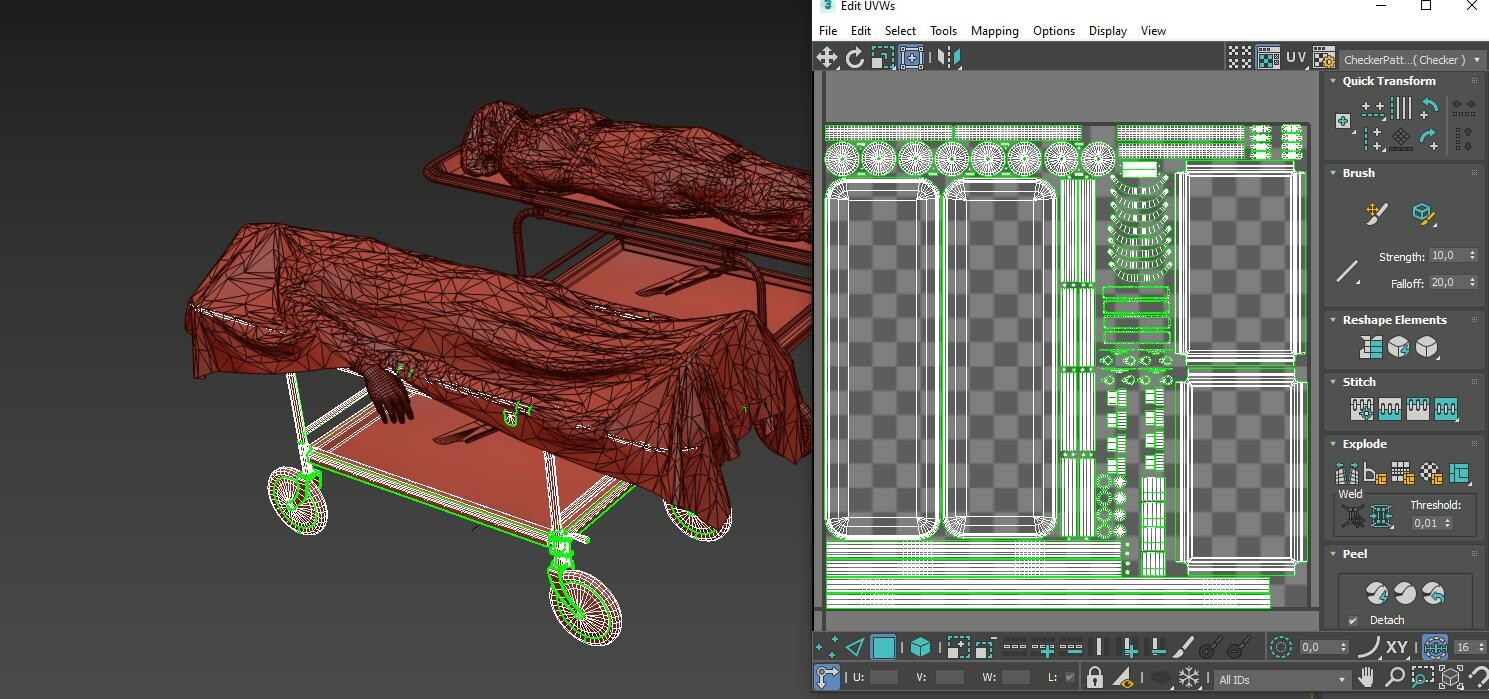Open the Tools menu
Image resolution: width=1489 pixels, height=699 pixels.
tap(943, 31)
